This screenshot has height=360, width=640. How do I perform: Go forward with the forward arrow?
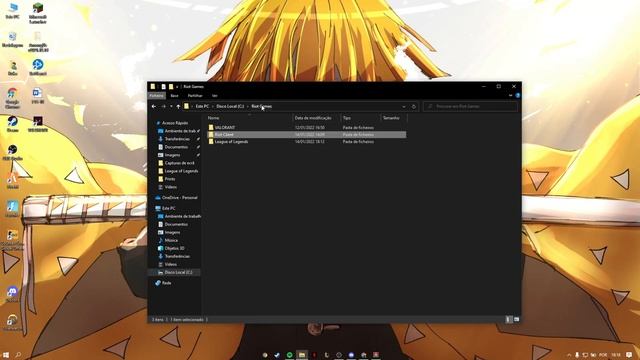(163, 107)
